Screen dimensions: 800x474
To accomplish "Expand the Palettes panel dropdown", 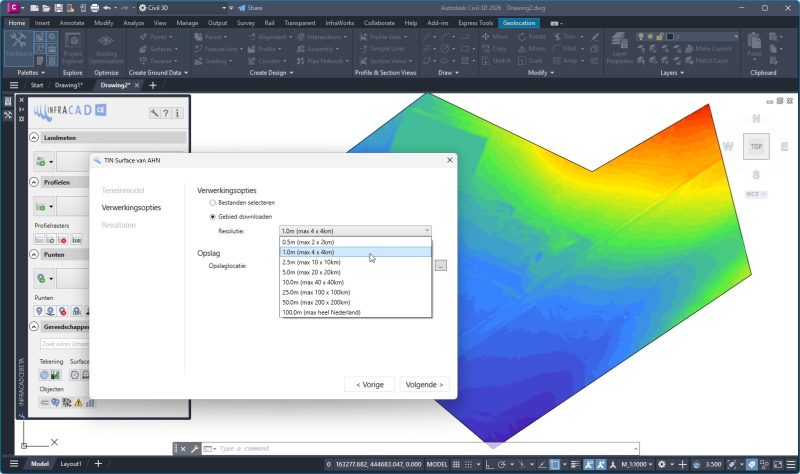I will [x=31, y=72].
